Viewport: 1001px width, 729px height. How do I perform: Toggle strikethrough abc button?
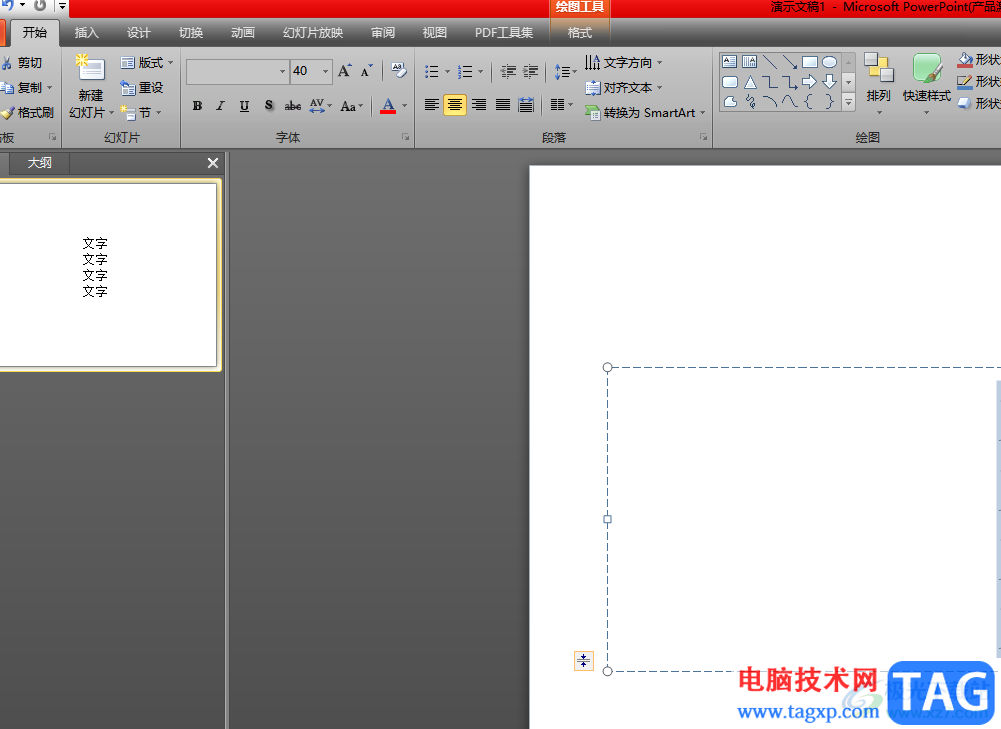[293, 106]
